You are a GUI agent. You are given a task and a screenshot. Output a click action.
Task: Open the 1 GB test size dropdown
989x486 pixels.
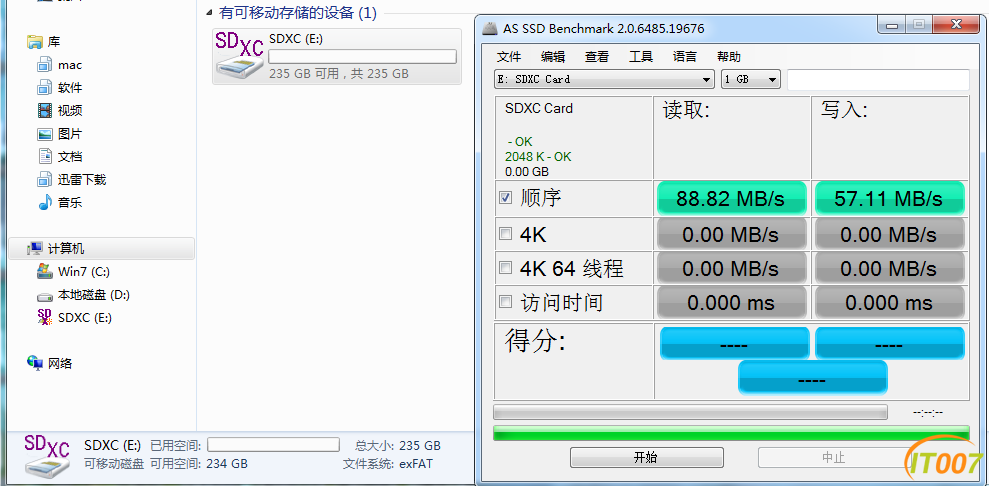tap(751, 79)
